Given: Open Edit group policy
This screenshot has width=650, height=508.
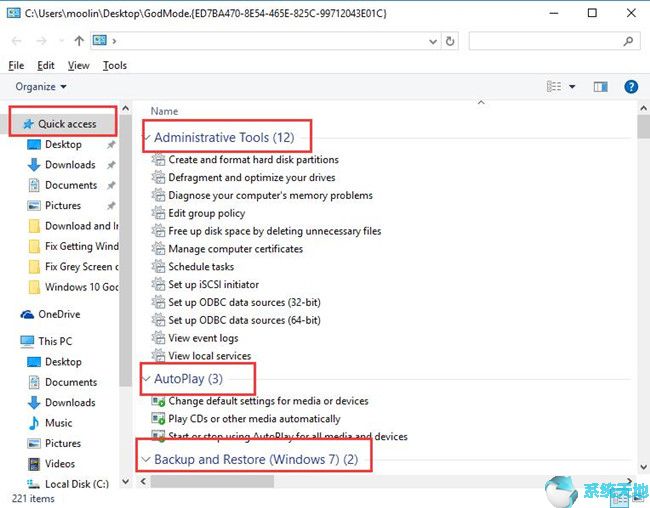Looking at the screenshot, I should (207, 213).
